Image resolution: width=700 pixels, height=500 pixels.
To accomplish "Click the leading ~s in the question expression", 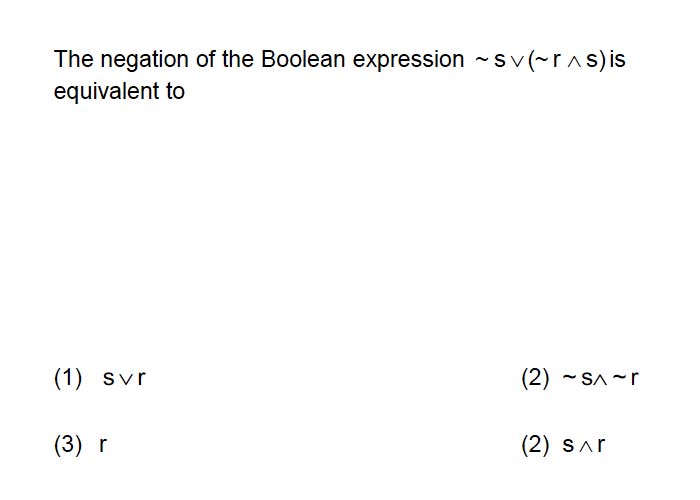I will [x=490, y=60].
